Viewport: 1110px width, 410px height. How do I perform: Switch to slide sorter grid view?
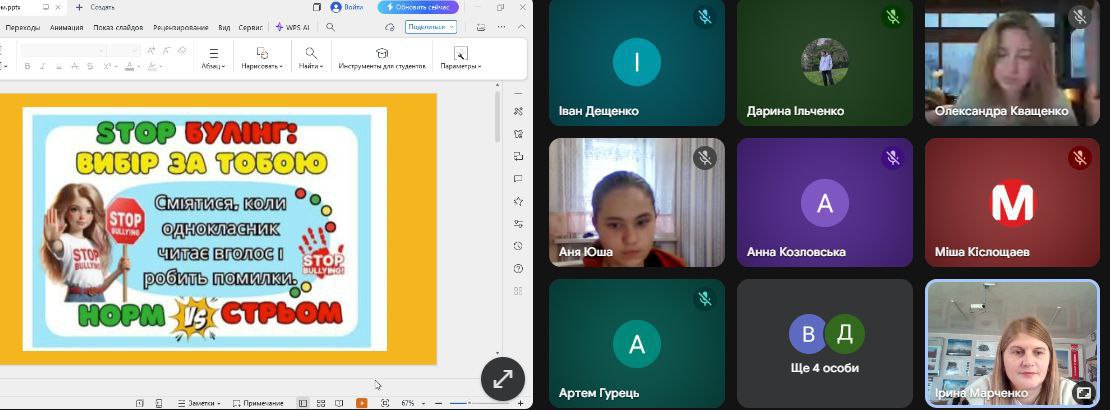[320, 403]
